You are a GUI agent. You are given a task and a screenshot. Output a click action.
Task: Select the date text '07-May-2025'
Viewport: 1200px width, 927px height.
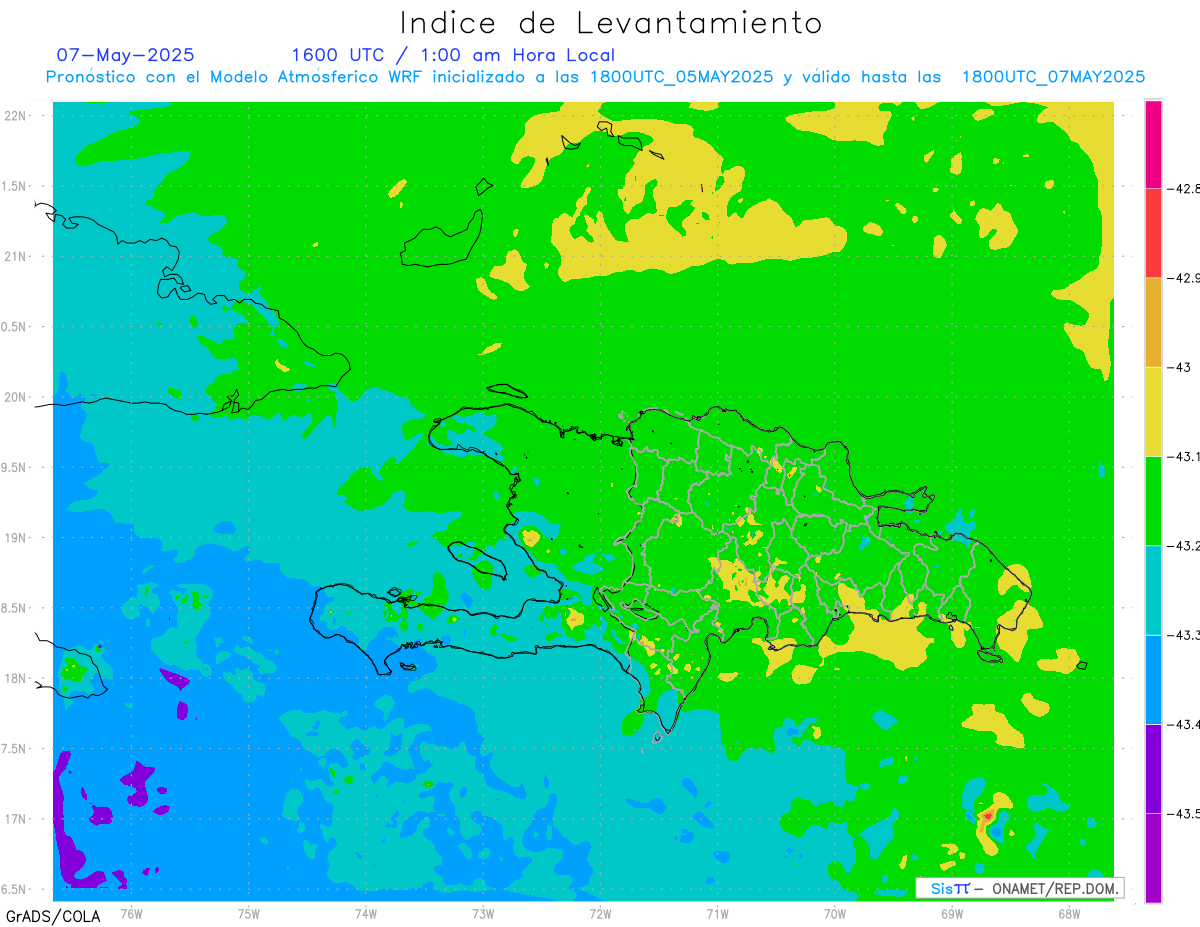tap(125, 55)
